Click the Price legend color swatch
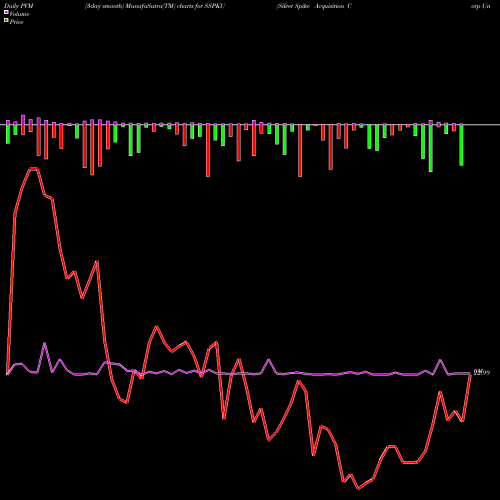Image resolution: width=500 pixels, height=500 pixels. 6,21
